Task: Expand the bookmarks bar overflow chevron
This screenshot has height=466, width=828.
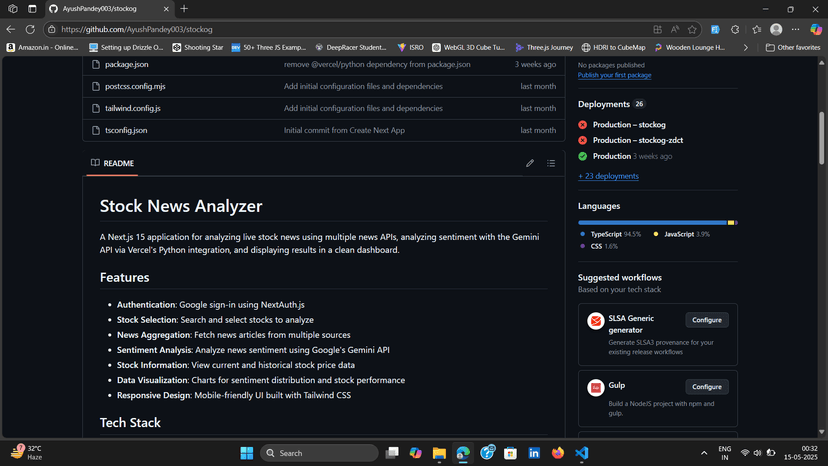Action: click(746, 48)
